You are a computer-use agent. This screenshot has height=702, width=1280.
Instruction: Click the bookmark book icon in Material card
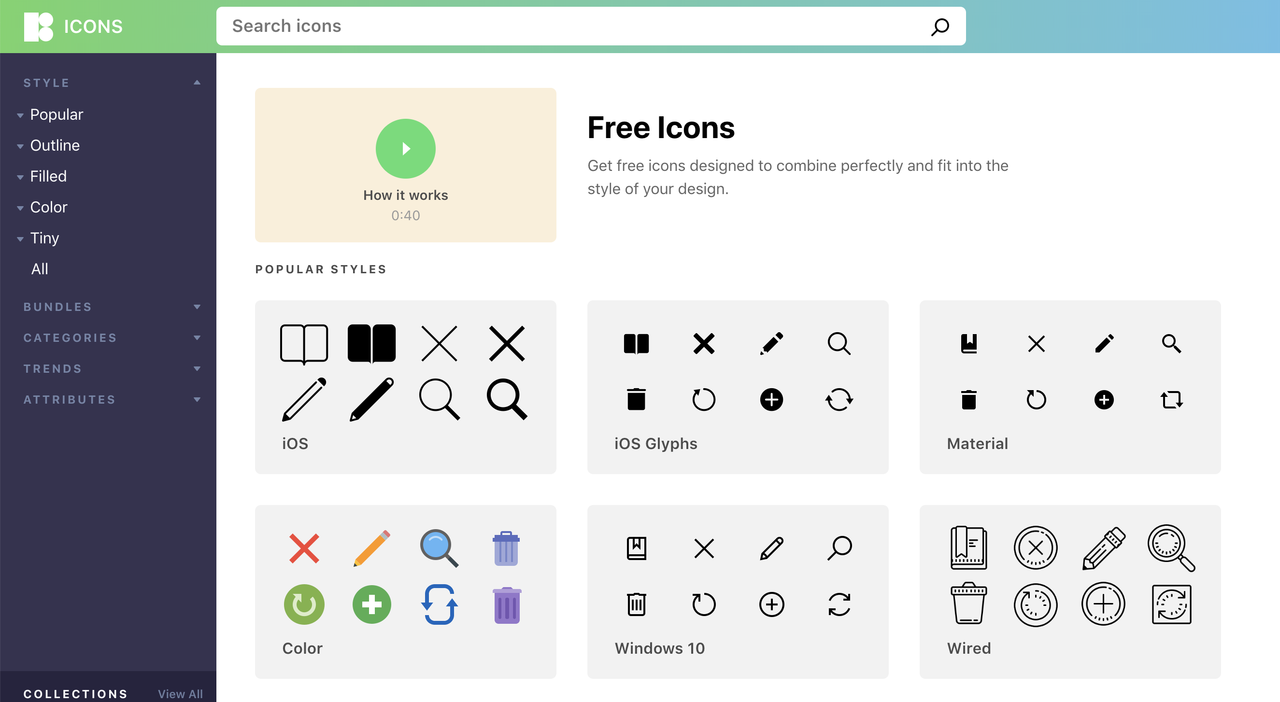[x=969, y=344]
